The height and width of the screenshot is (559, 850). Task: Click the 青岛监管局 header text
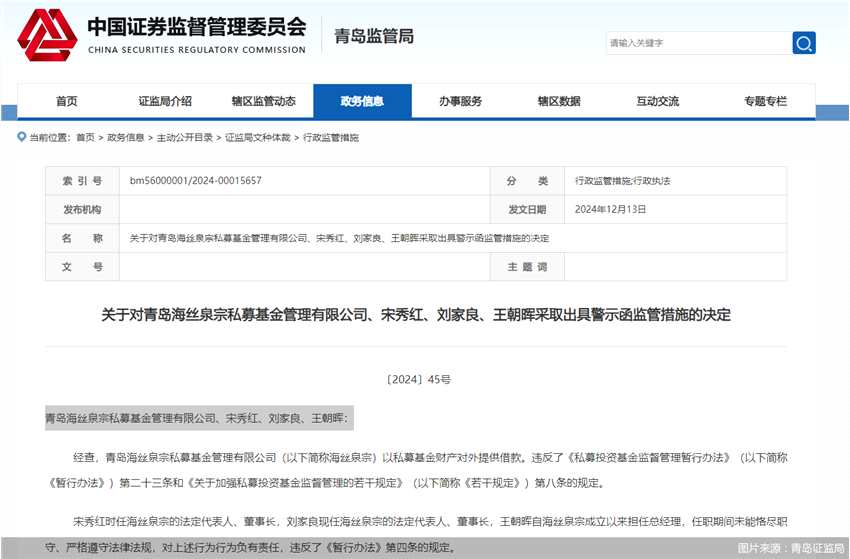coord(374,36)
